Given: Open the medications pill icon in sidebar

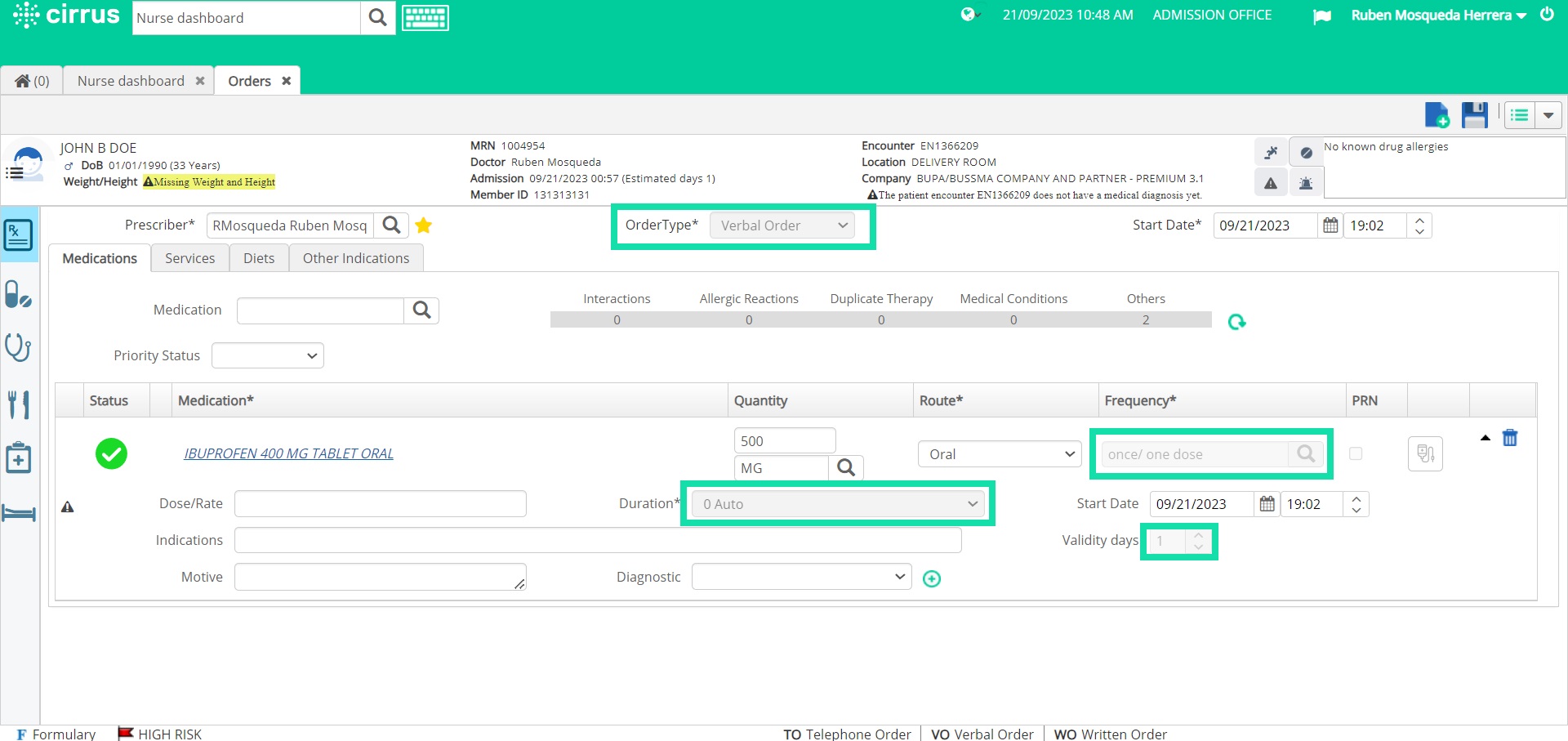Looking at the screenshot, I should pyautogui.click(x=19, y=294).
